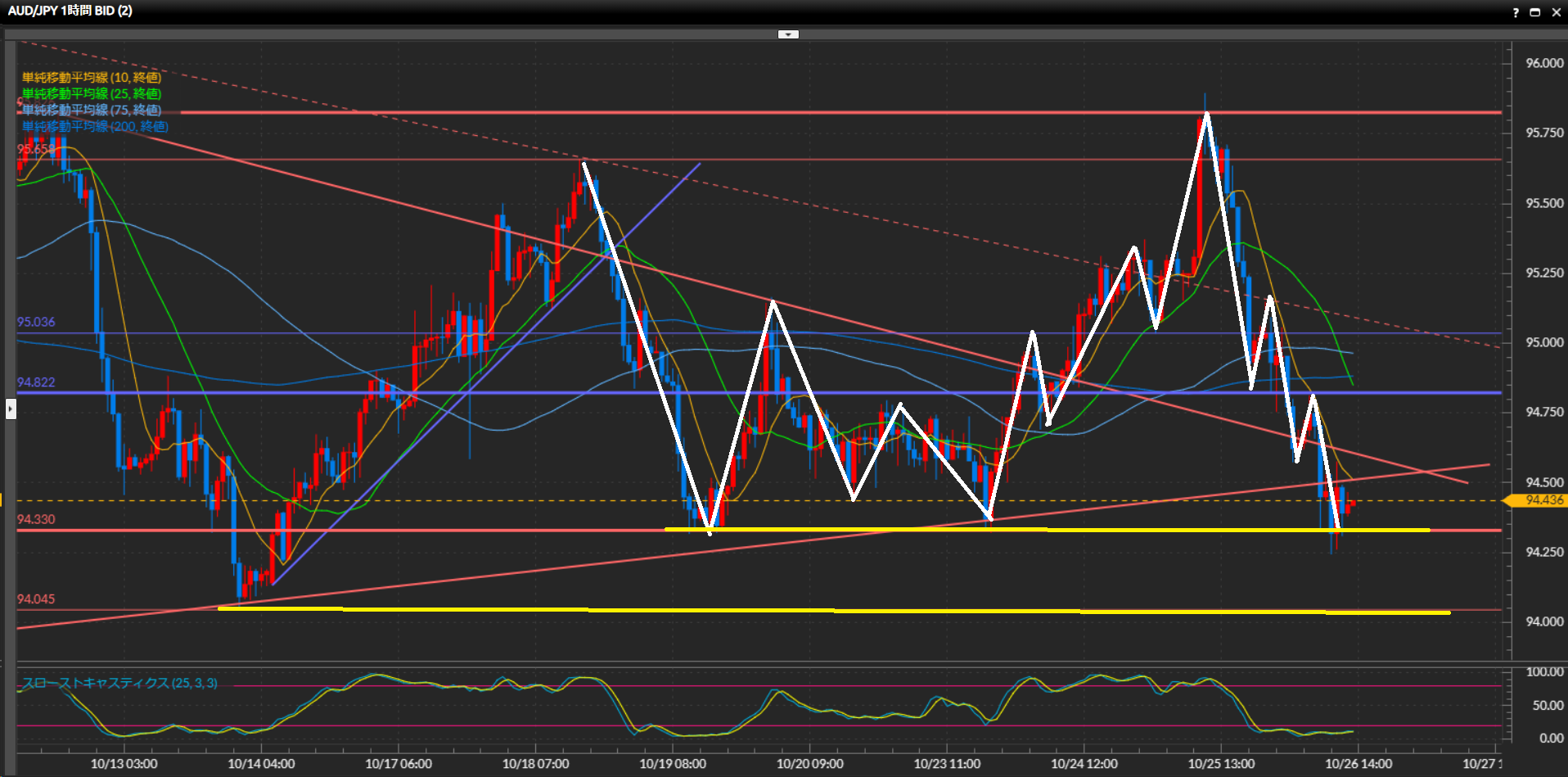Select the 94.822 horizontal line label

[36, 382]
